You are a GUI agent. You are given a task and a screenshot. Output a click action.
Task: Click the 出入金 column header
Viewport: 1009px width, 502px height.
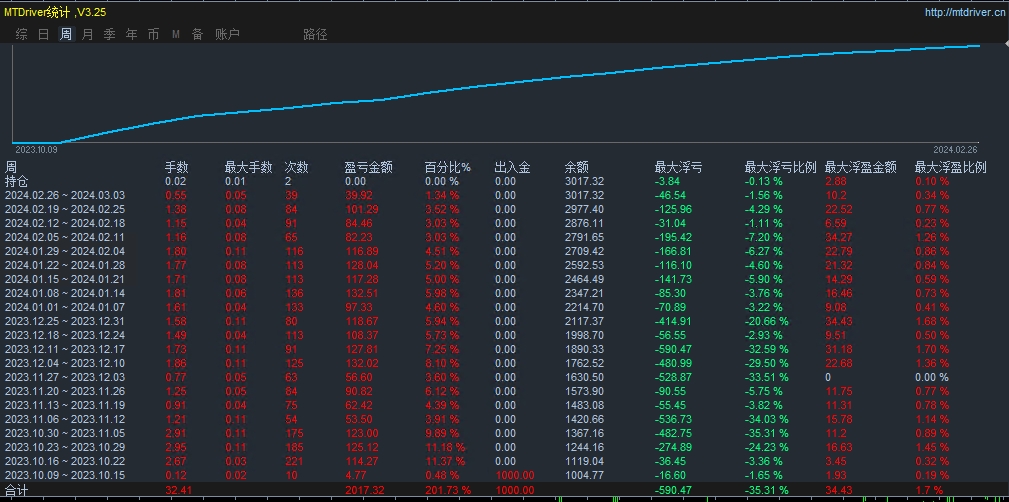click(x=512, y=167)
